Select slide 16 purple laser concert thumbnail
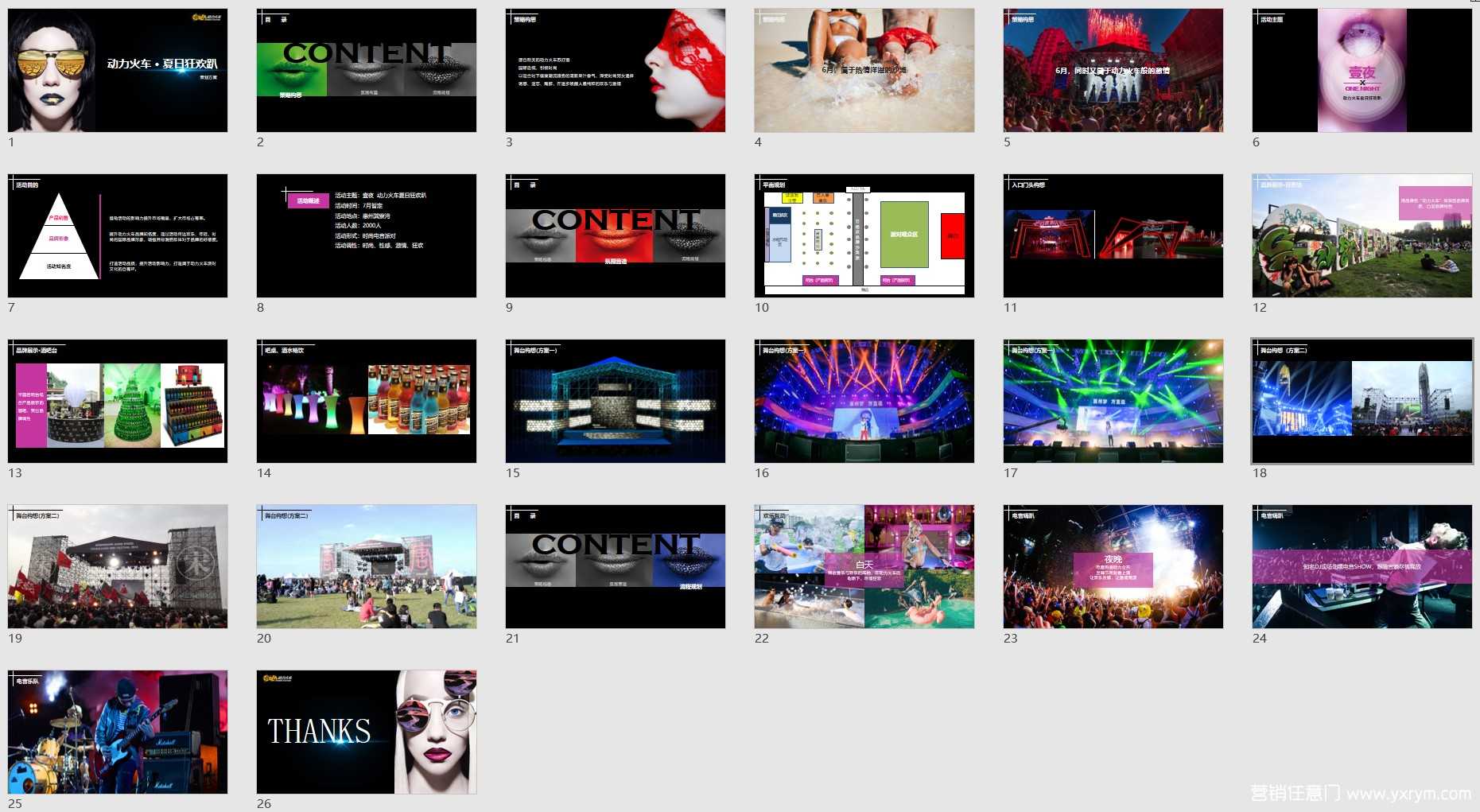Image resolution: width=1480 pixels, height=812 pixels. pos(864,401)
